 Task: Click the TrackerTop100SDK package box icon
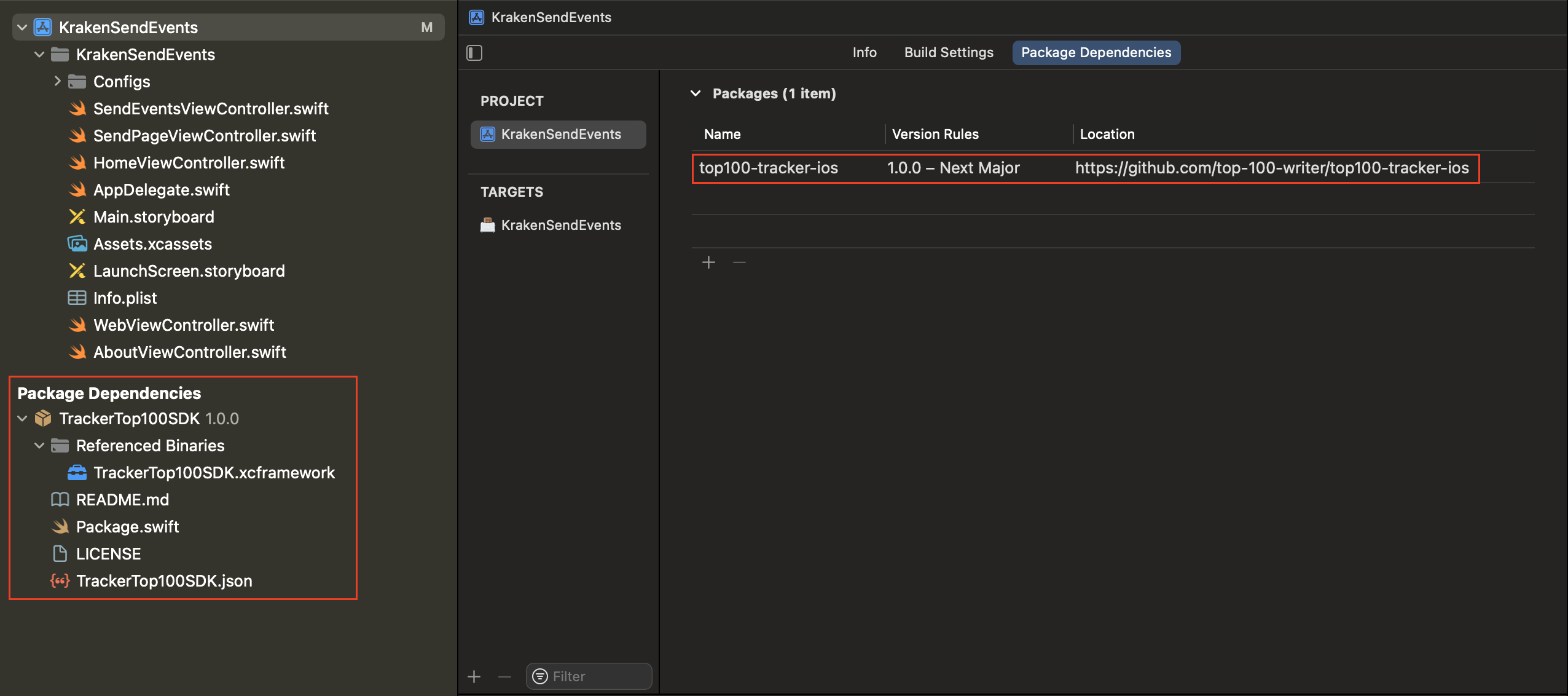click(43, 419)
